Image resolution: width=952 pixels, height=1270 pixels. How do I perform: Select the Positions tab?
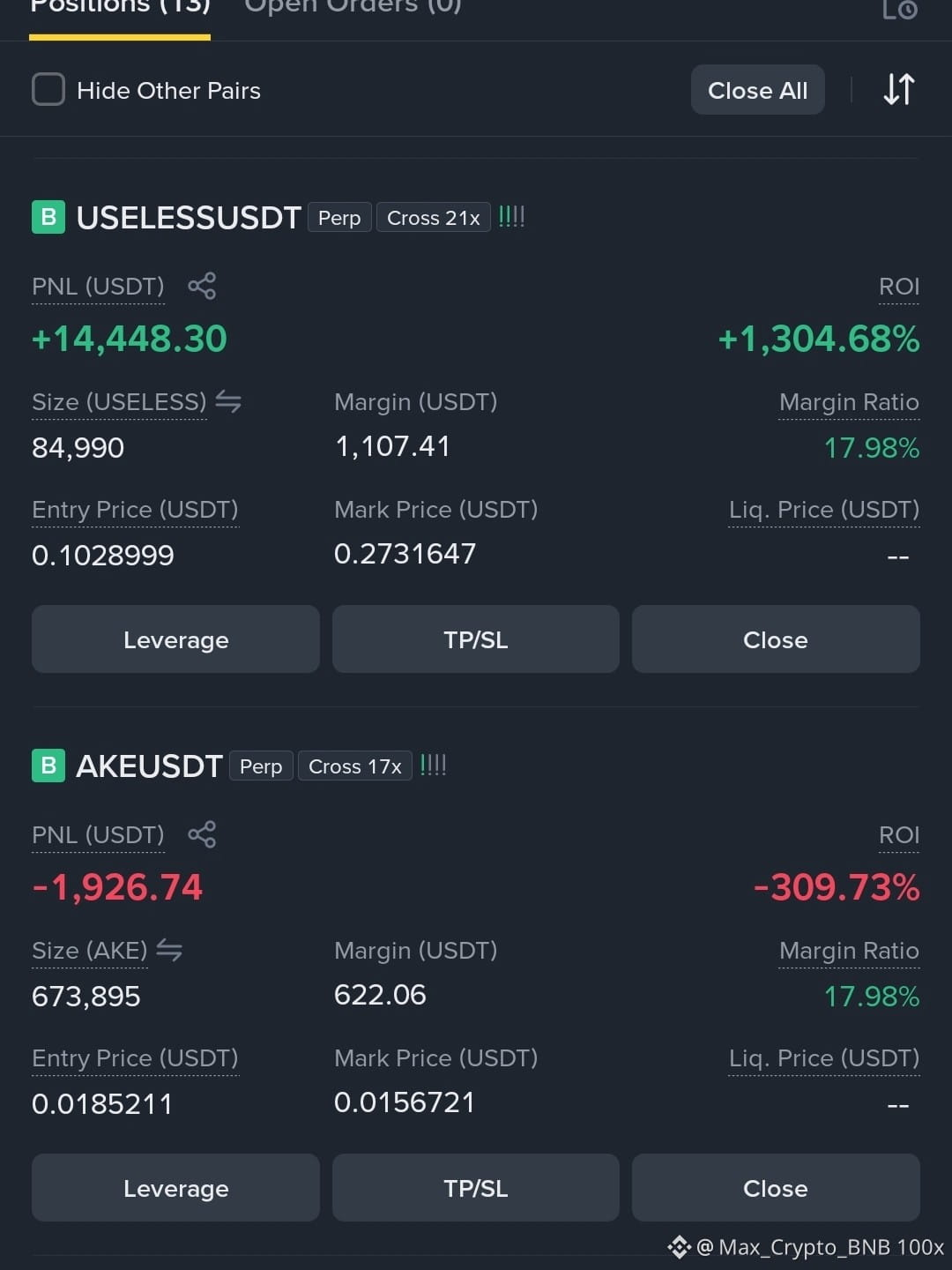[x=120, y=7]
